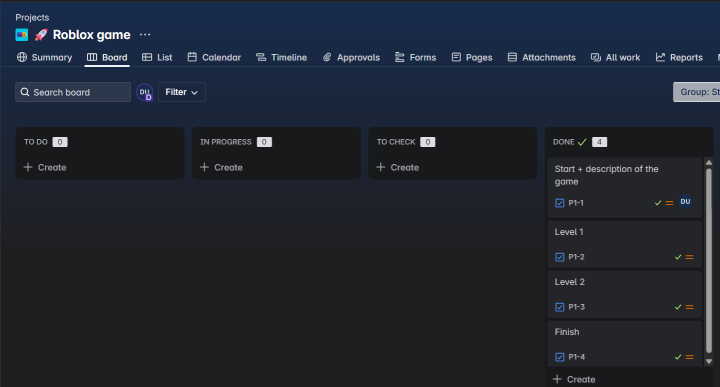The height and width of the screenshot is (387, 720).
Task: Focus the Search board input field
Action: click(73, 92)
